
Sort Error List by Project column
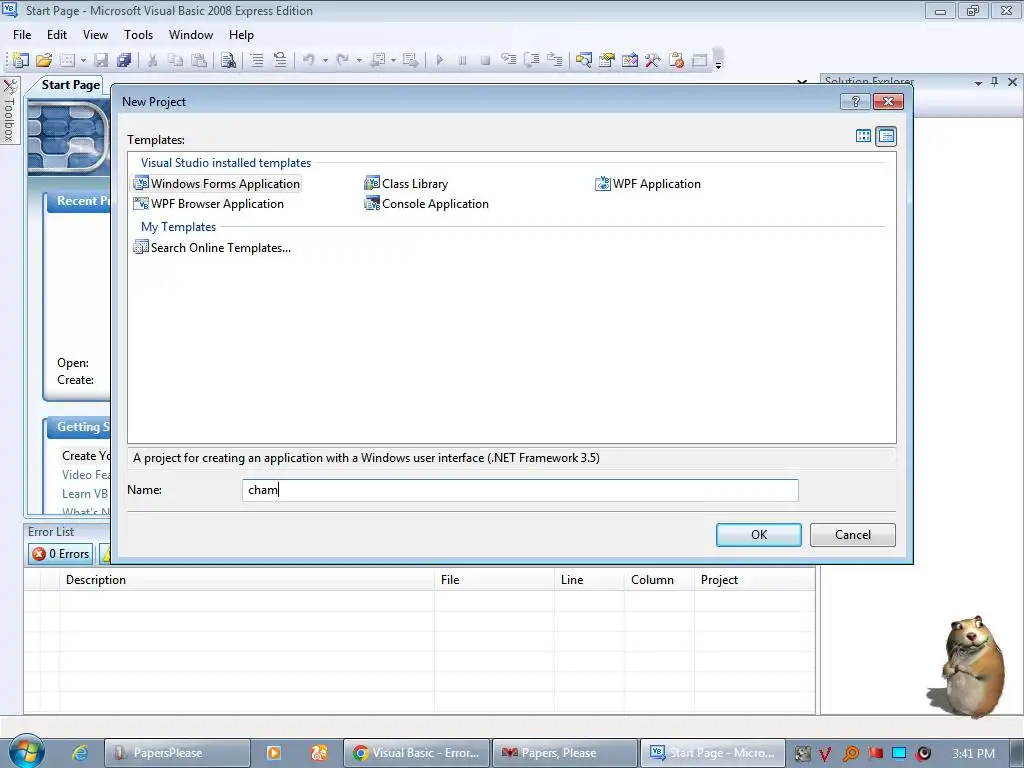(x=754, y=580)
